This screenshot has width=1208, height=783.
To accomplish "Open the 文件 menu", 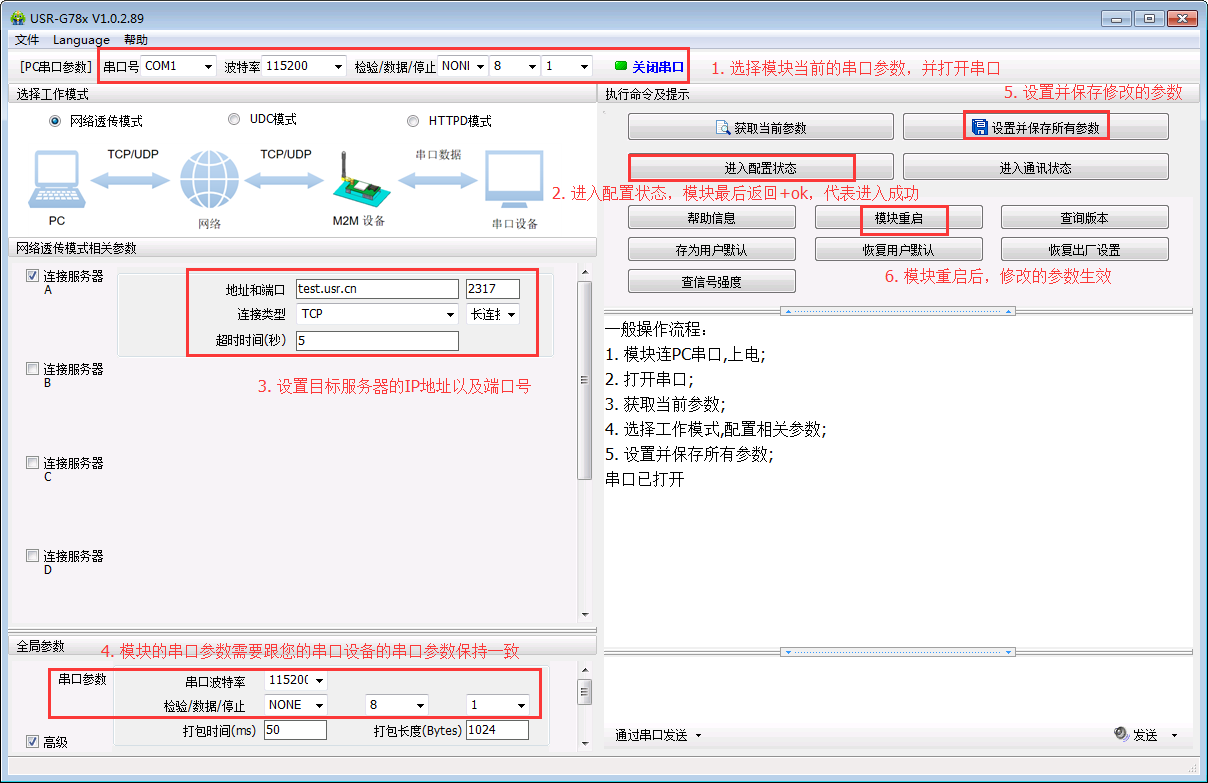I will pos(27,40).
